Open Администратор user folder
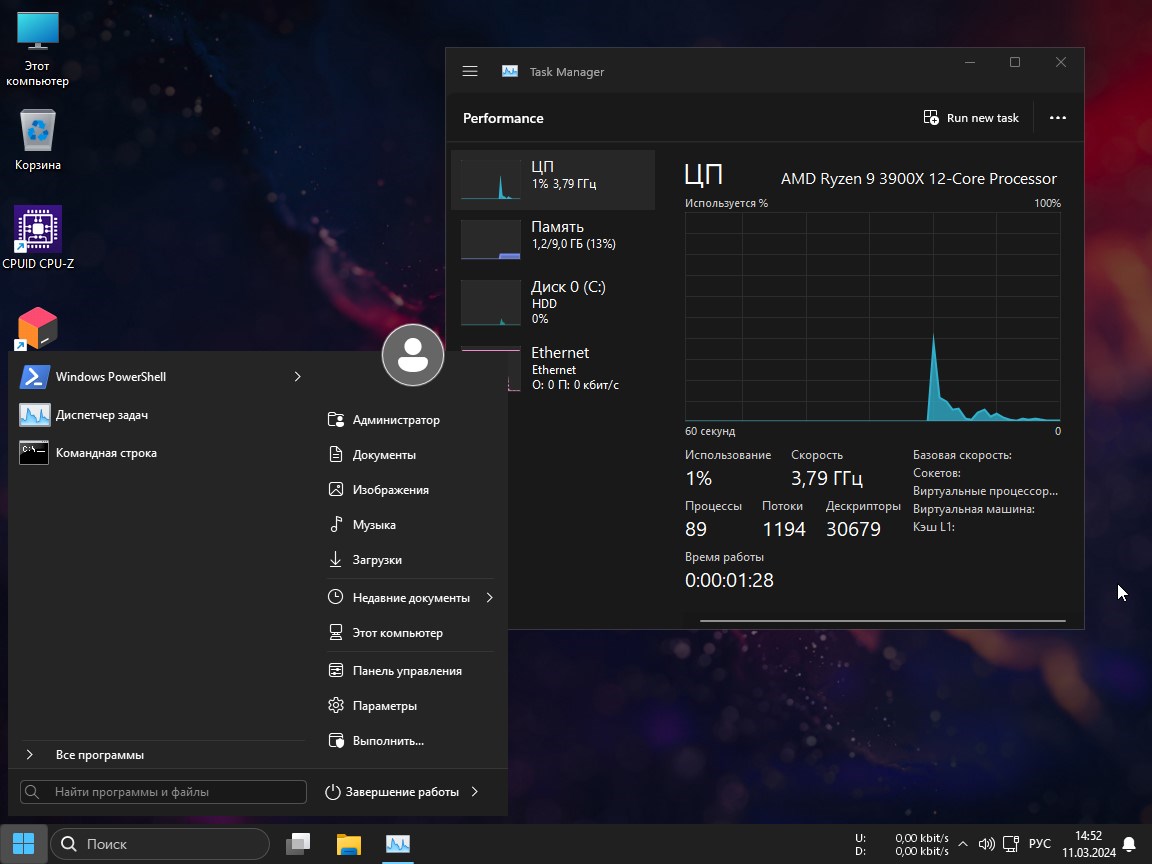Viewport: 1152px width, 864px height. [x=410, y=420]
